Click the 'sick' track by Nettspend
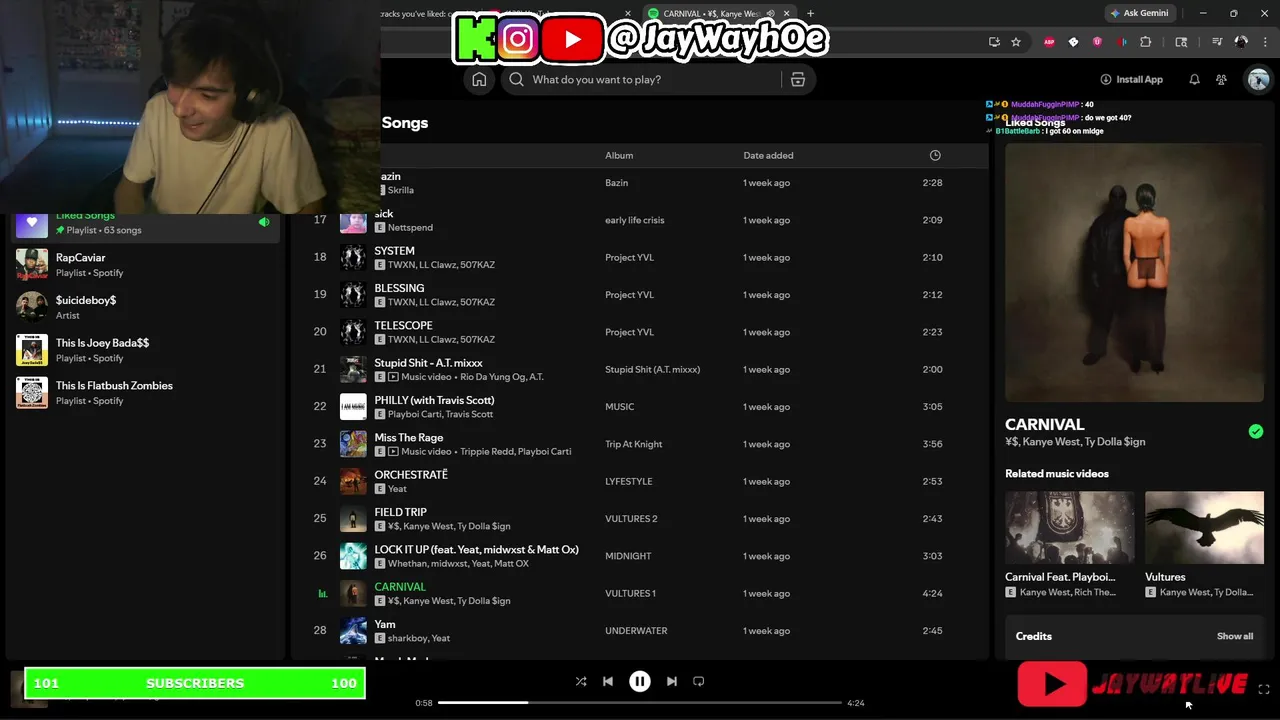The width and height of the screenshot is (1280, 720). (384, 214)
